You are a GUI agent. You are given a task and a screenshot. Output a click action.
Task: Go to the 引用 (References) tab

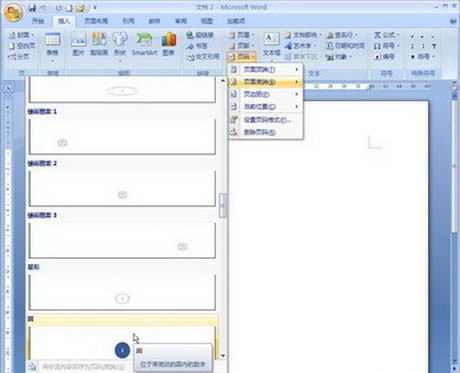tap(128, 21)
